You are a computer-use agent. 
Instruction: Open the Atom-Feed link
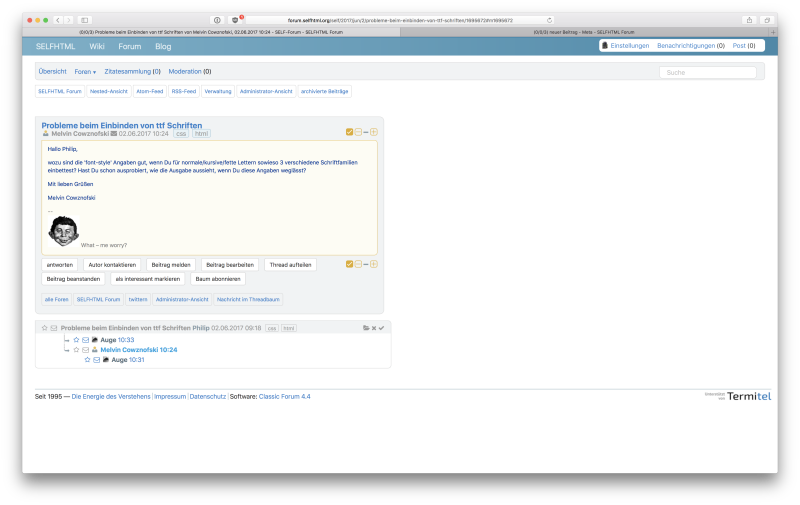coord(149,91)
